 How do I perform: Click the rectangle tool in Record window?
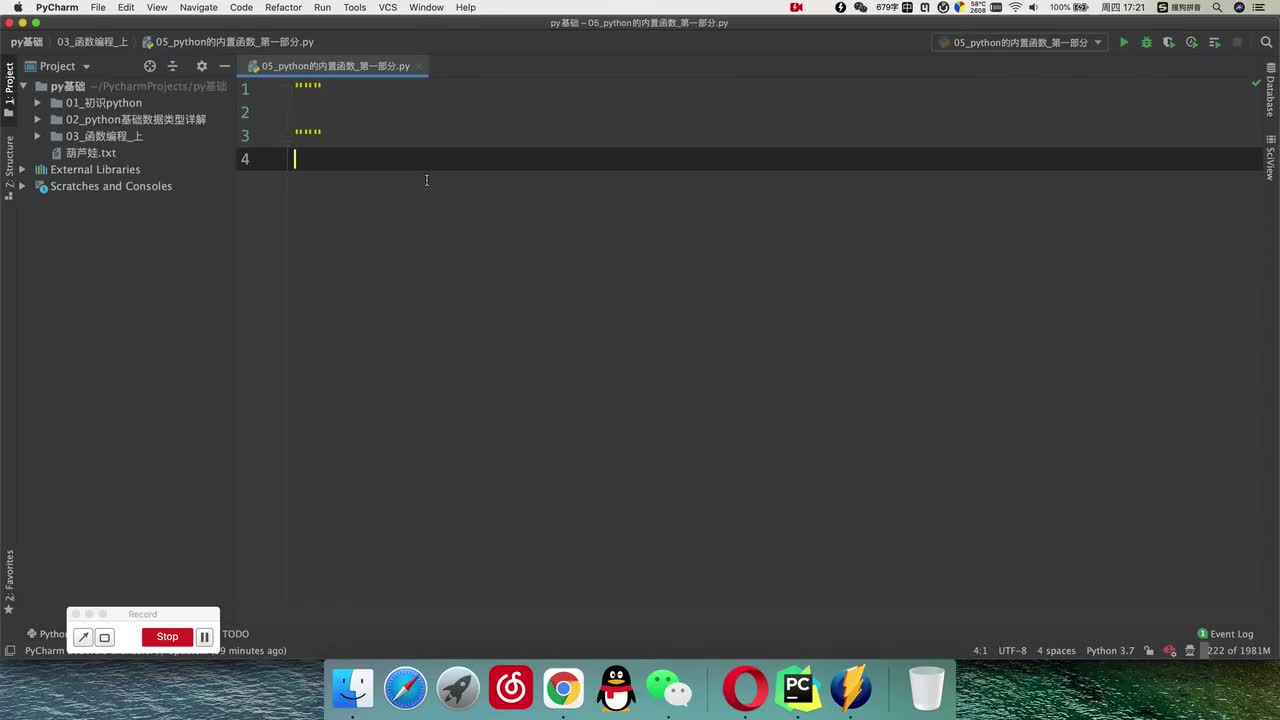[104, 637]
